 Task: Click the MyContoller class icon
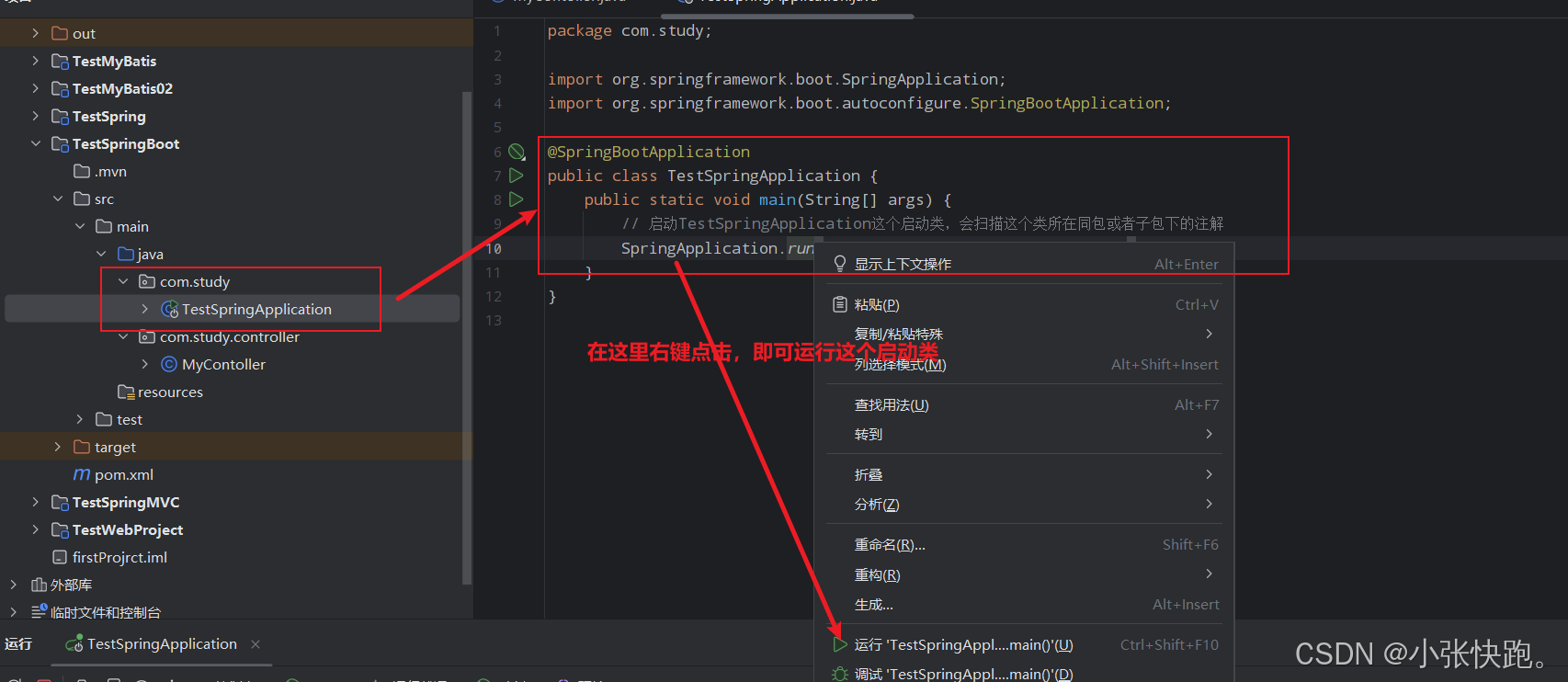tap(169, 364)
